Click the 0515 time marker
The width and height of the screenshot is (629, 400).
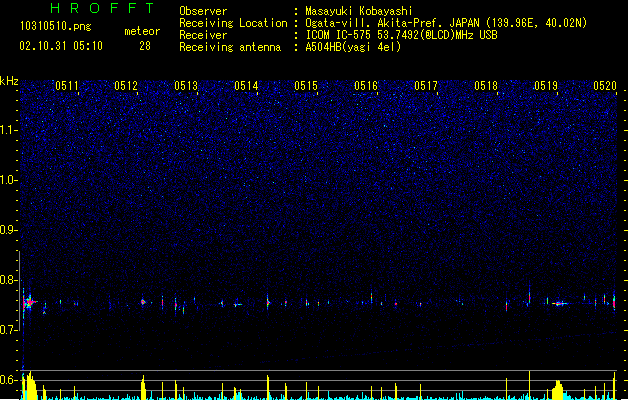click(306, 86)
